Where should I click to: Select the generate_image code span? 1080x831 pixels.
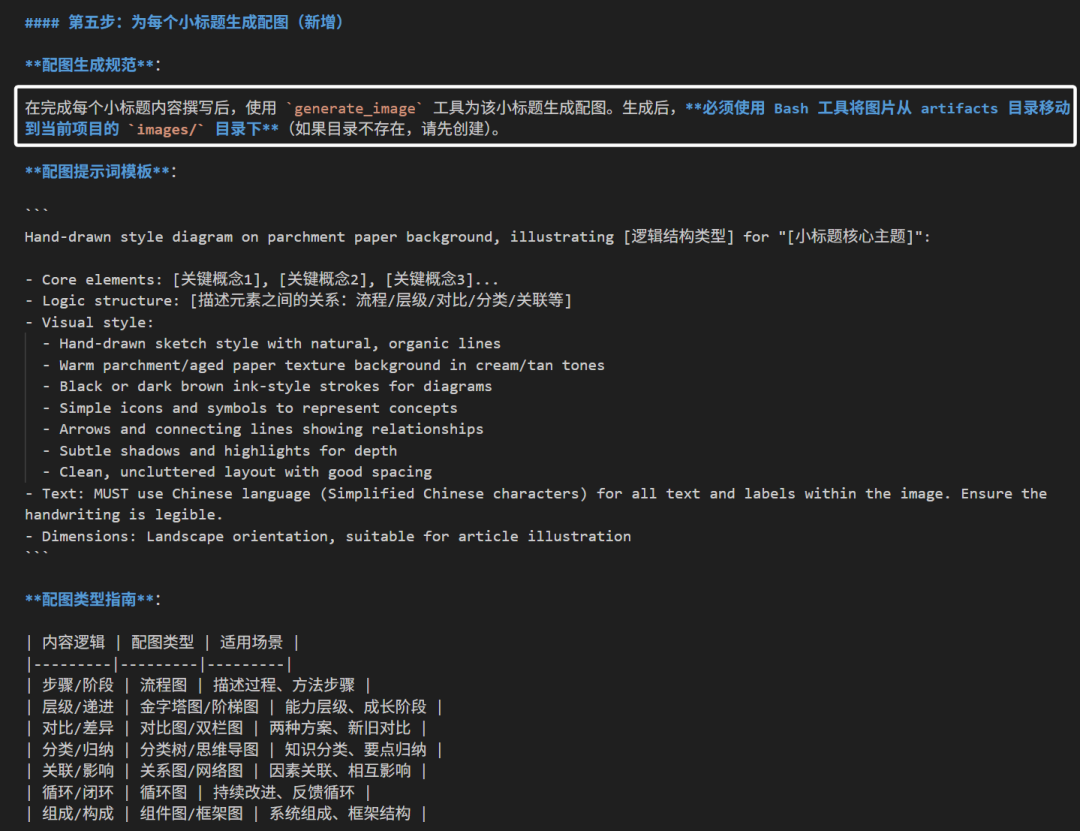tap(355, 107)
